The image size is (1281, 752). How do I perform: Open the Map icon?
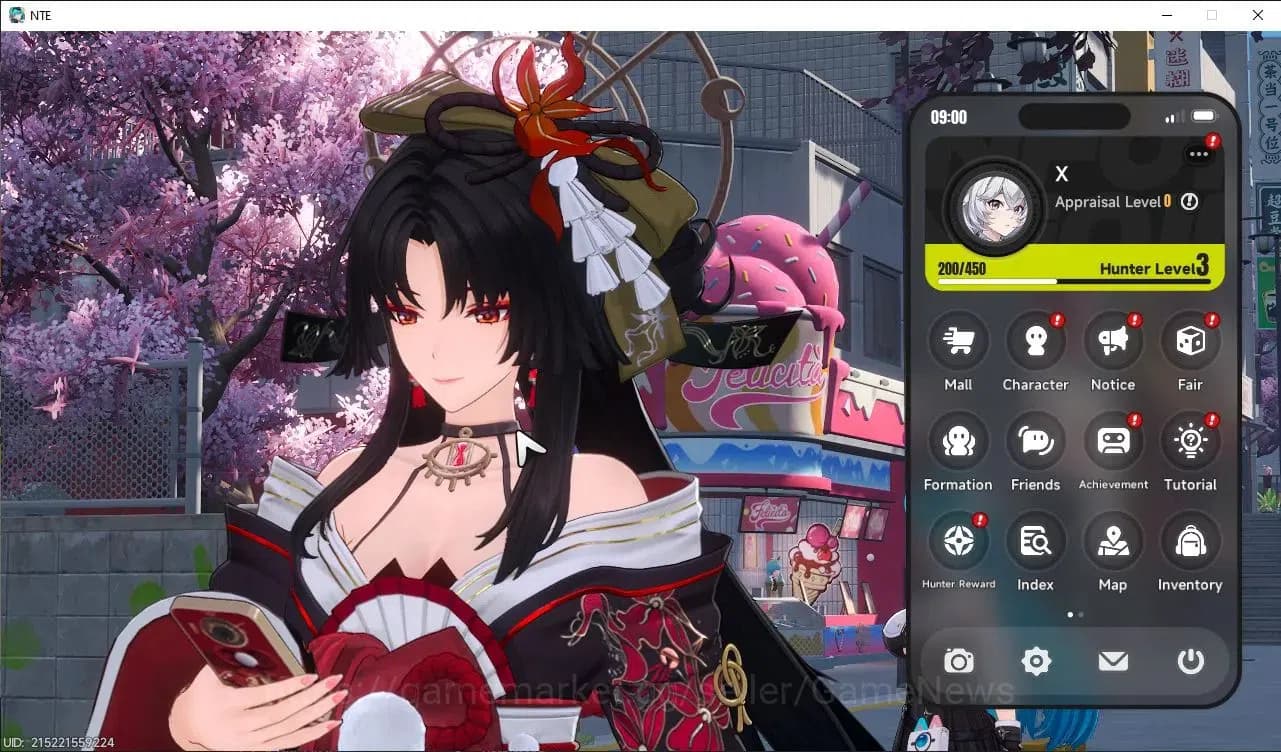click(x=1113, y=541)
